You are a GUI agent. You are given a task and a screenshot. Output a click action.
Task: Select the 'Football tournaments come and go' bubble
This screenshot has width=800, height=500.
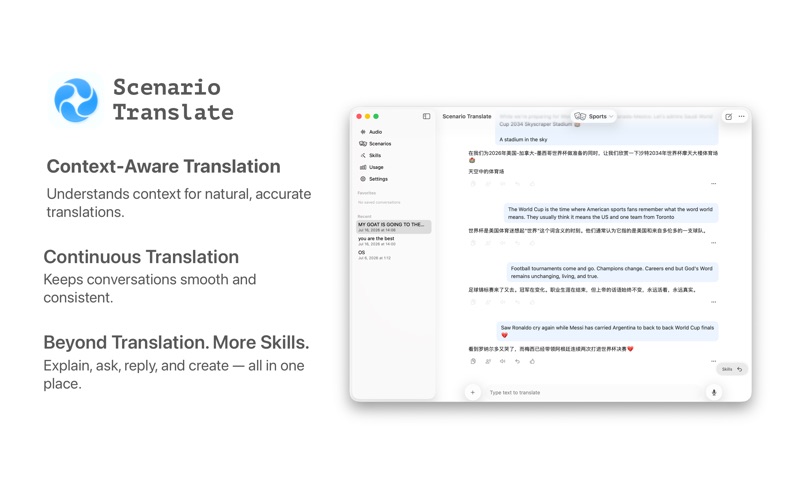point(612,272)
